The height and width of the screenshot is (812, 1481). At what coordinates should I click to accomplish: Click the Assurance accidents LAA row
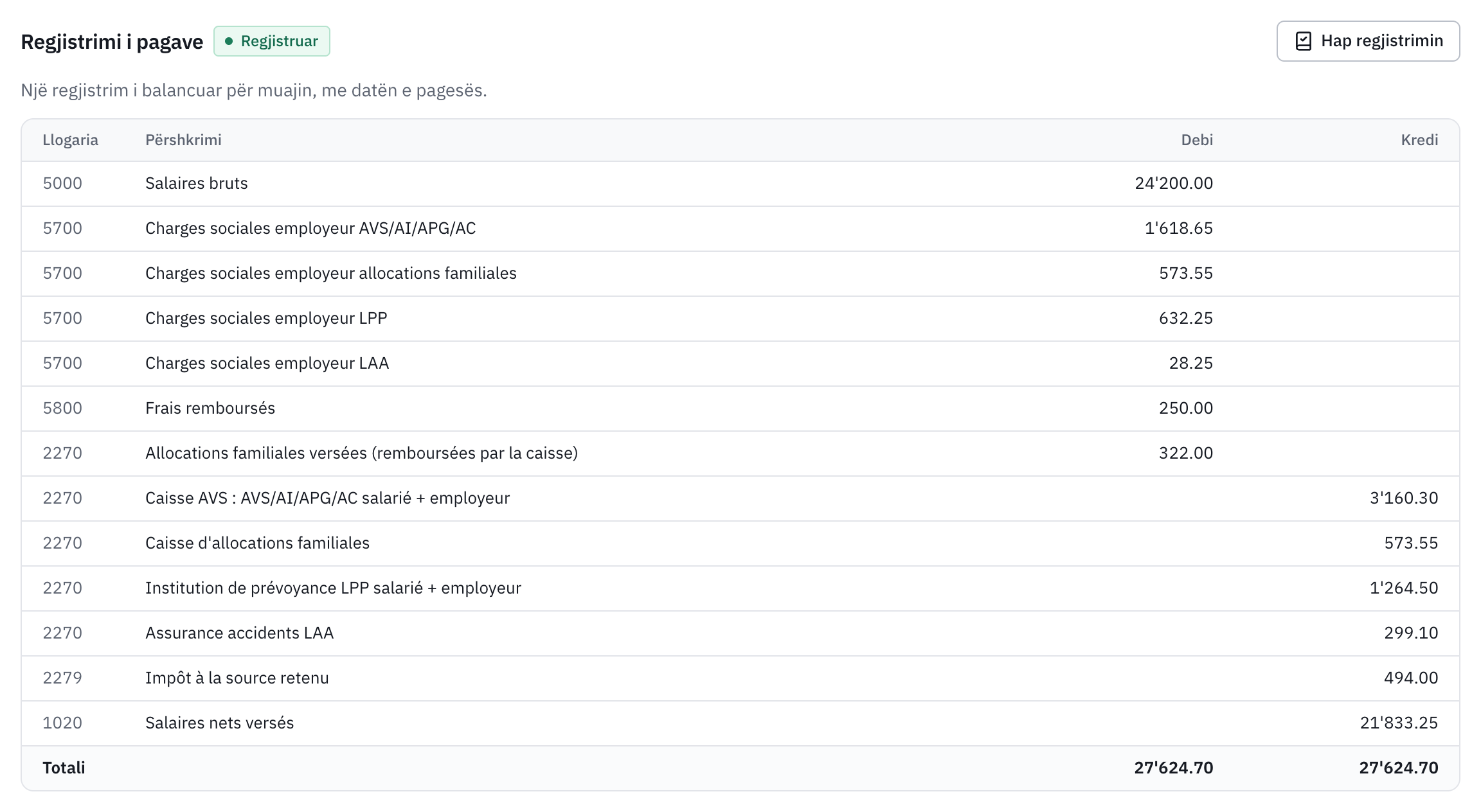pyautogui.click(x=740, y=633)
